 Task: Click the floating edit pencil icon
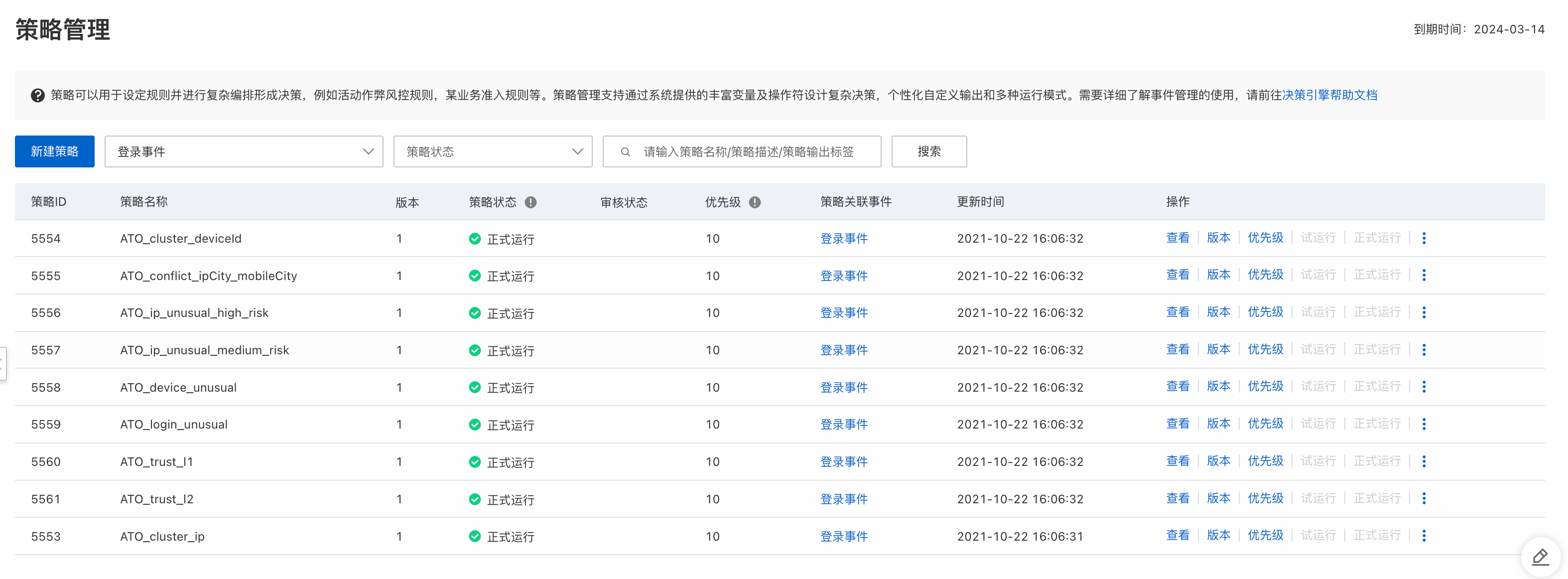pos(1541,557)
